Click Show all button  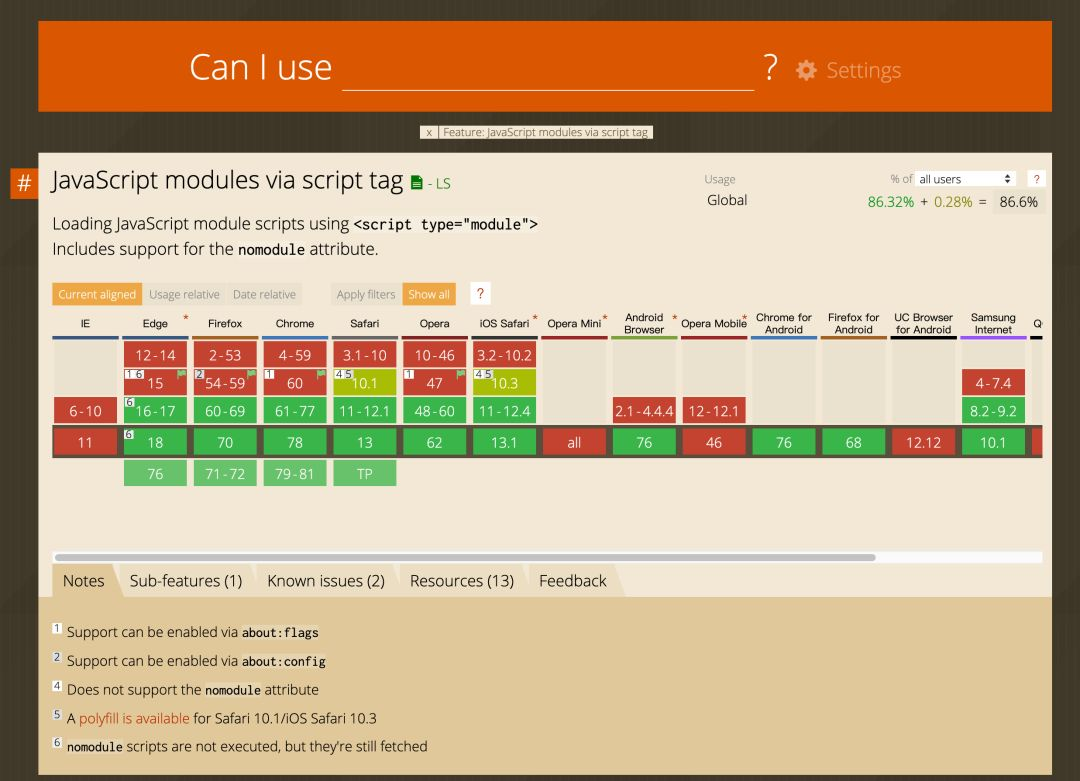(429, 294)
